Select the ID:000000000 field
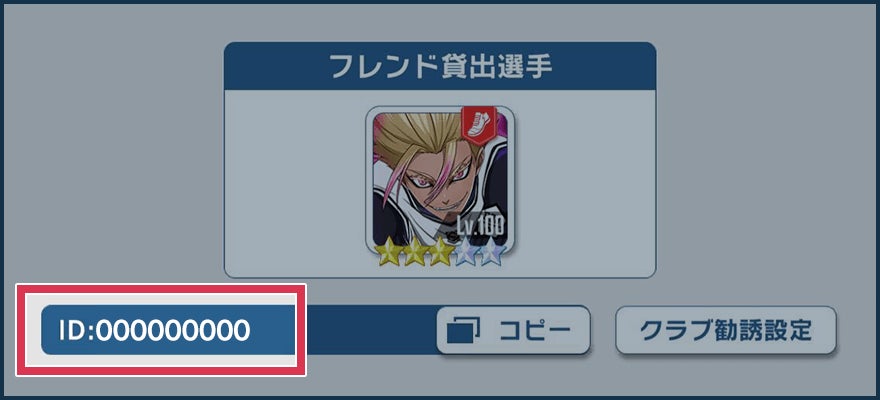The width and height of the screenshot is (880, 400). click(168, 330)
